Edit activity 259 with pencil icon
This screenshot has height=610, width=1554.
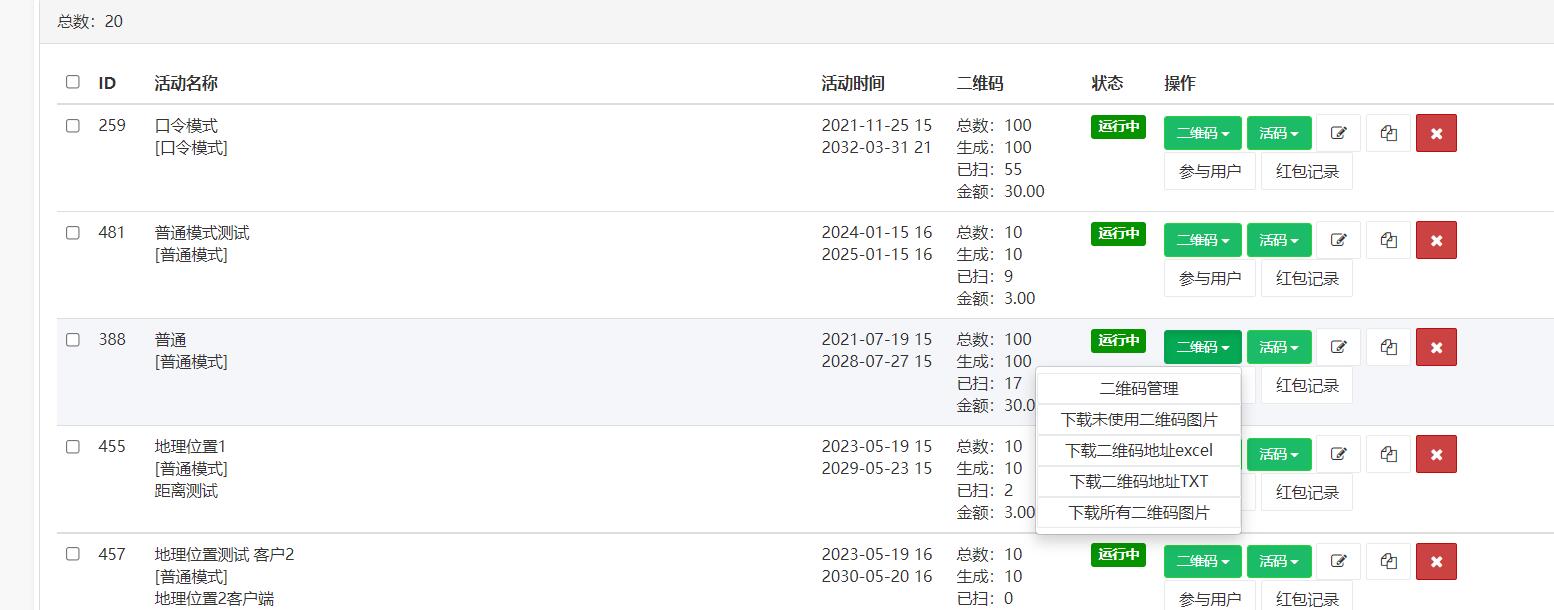pos(1338,133)
